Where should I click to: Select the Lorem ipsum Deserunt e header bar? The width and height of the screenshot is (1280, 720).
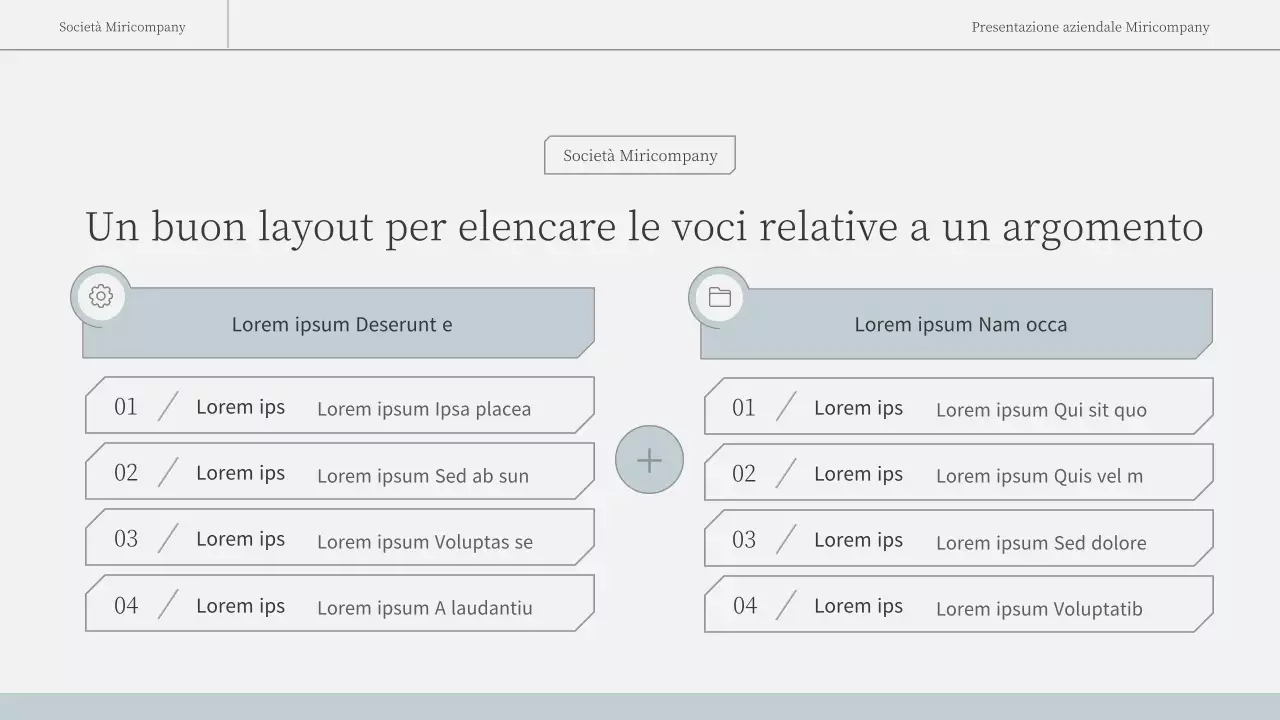coord(340,324)
